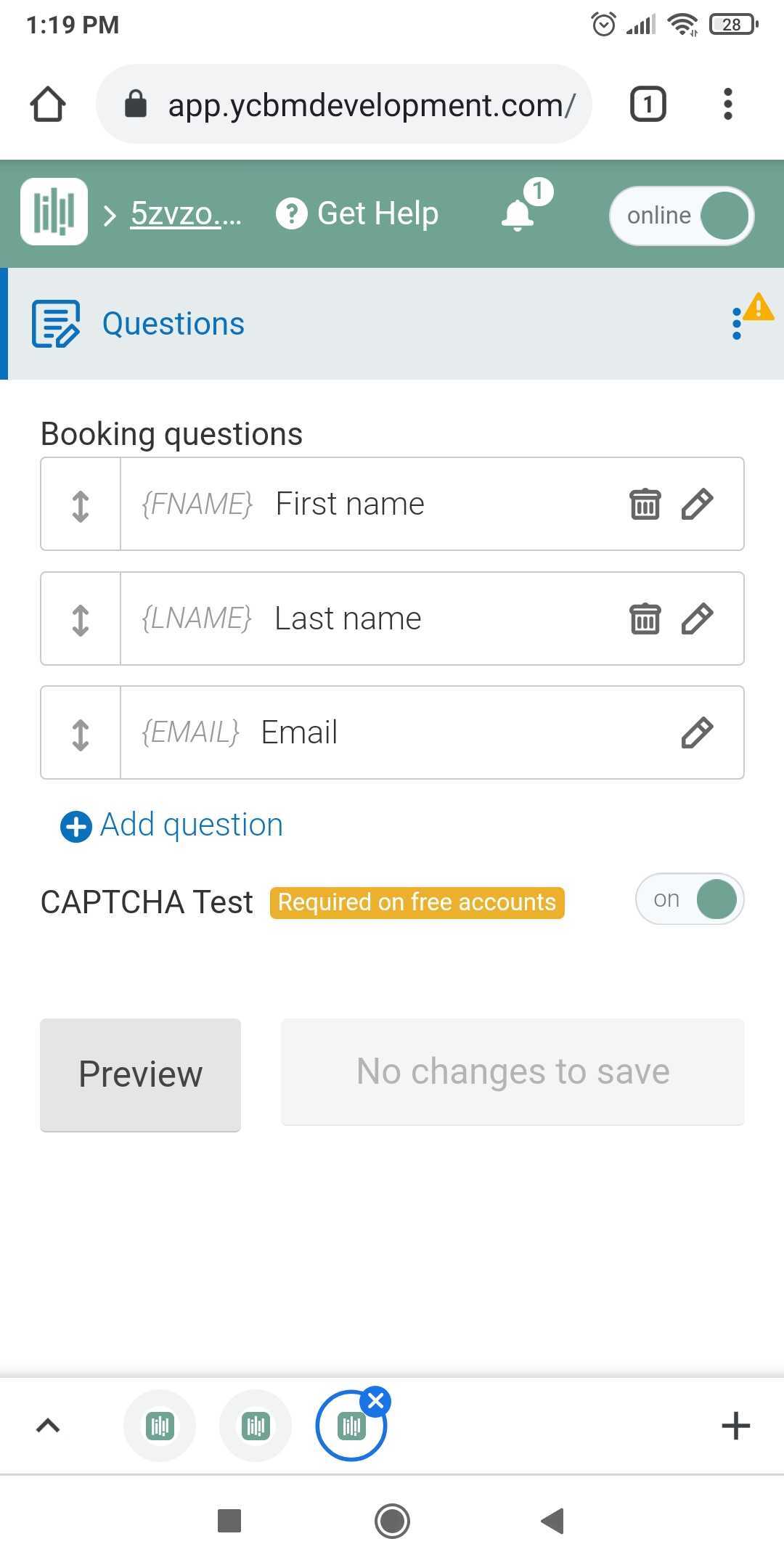Open the notifications bell
This screenshot has width=784, height=1568.
518,214
